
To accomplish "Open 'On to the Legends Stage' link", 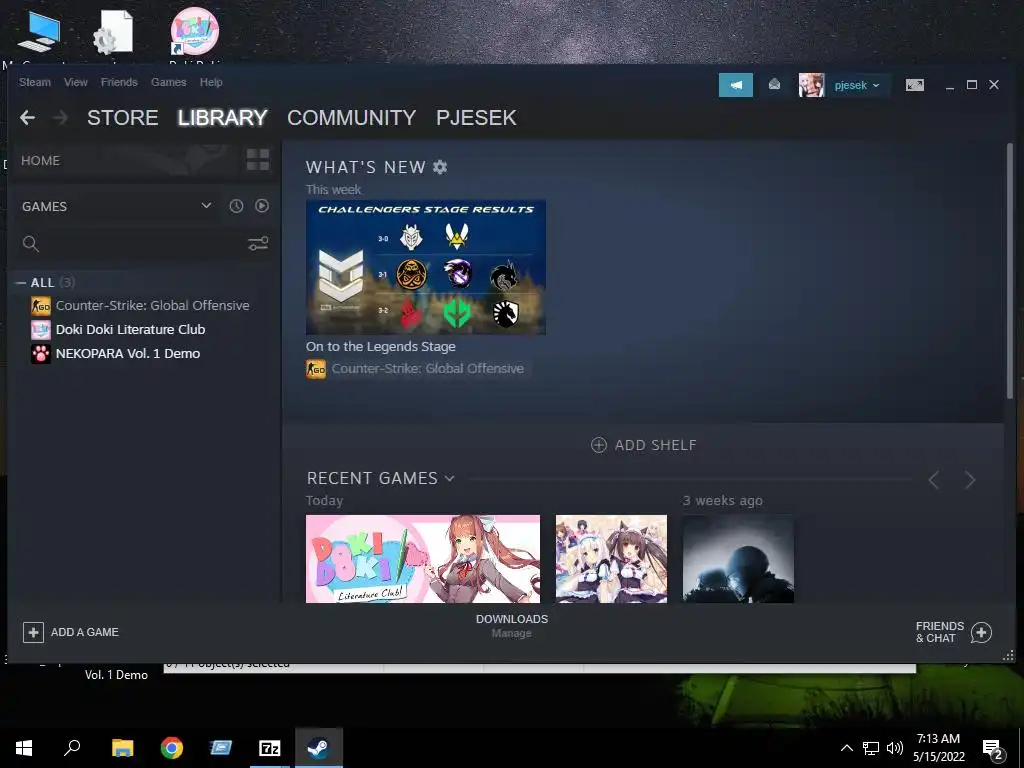I will (x=381, y=347).
